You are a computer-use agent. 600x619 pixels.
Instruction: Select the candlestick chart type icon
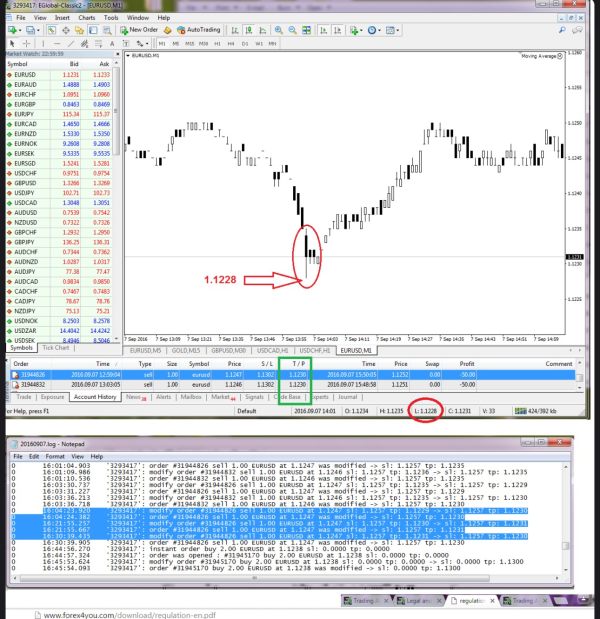[249, 30]
